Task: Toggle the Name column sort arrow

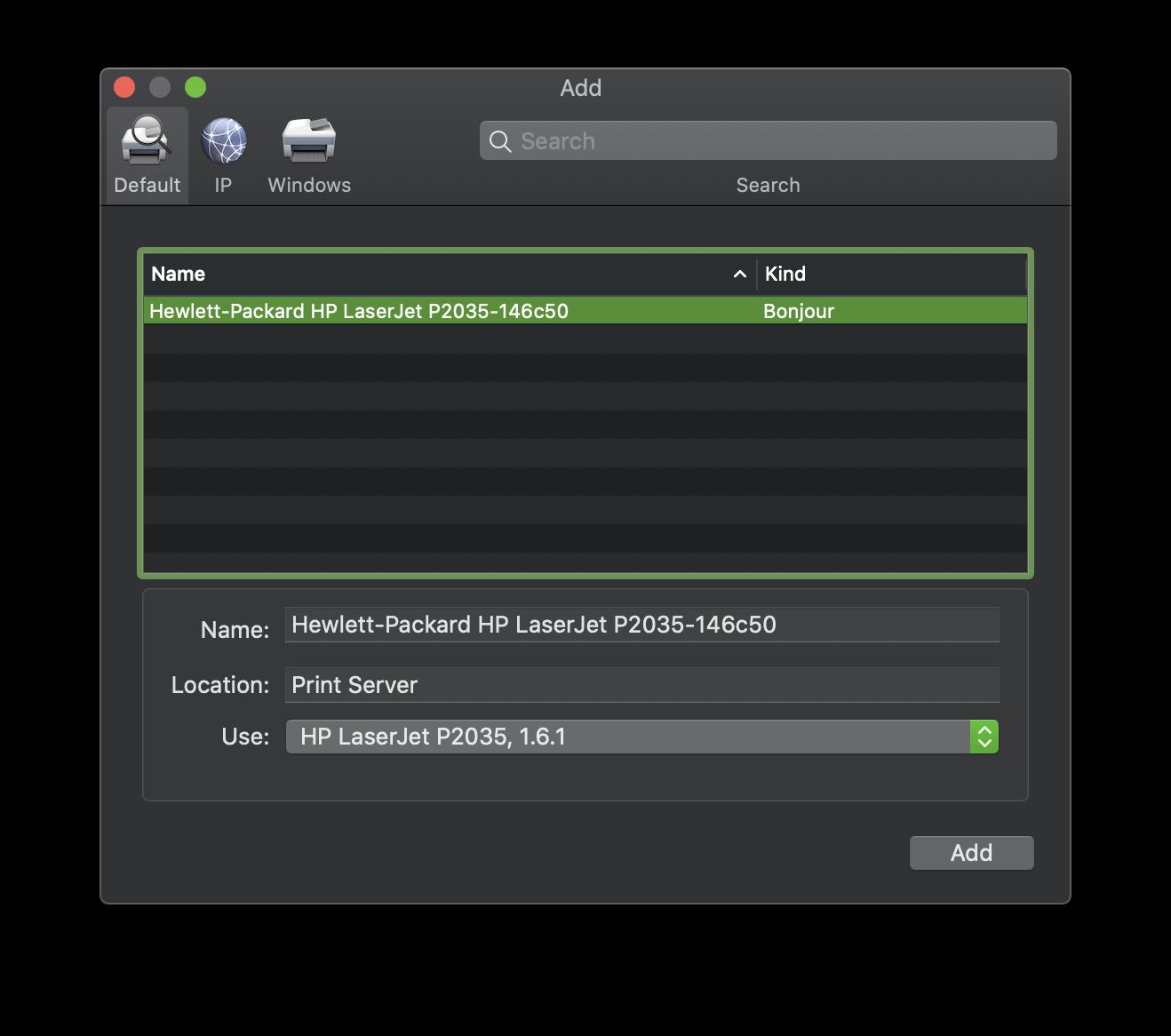Action: (739, 275)
